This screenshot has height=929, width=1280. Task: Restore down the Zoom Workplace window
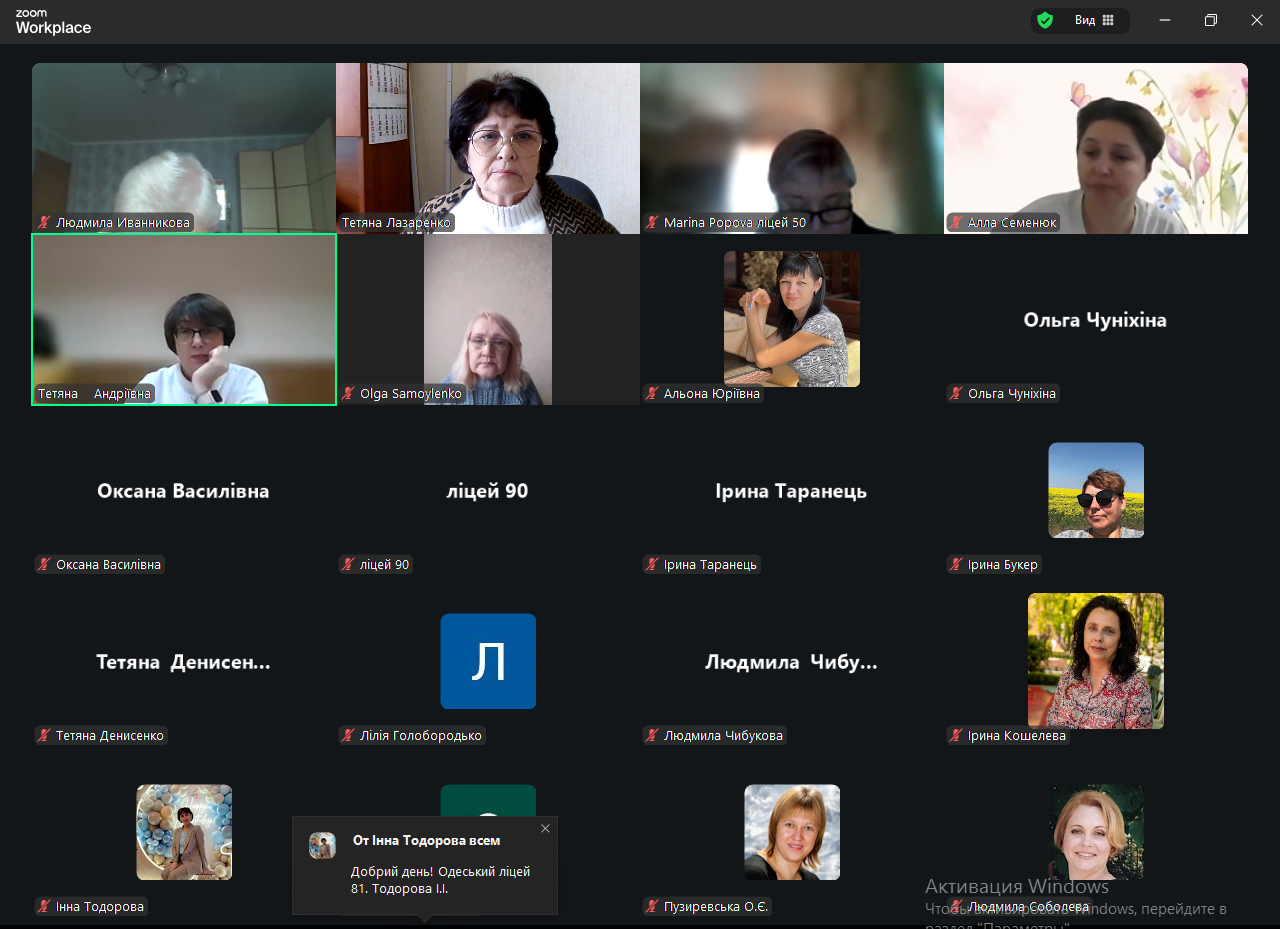(x=1210, y=20)
